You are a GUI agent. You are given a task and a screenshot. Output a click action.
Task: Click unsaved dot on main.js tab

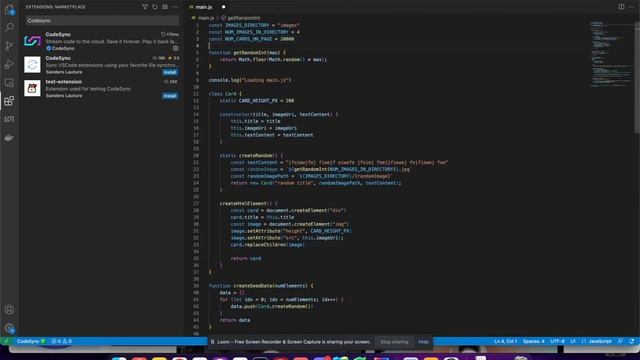point(223,7)
